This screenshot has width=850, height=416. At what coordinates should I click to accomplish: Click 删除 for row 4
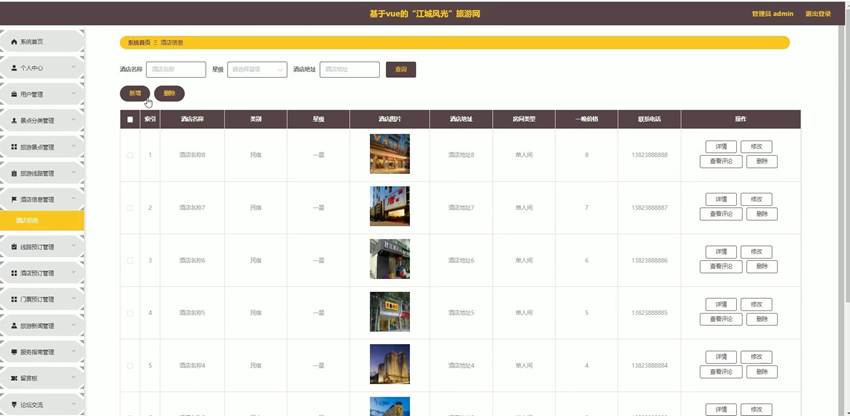762,319
